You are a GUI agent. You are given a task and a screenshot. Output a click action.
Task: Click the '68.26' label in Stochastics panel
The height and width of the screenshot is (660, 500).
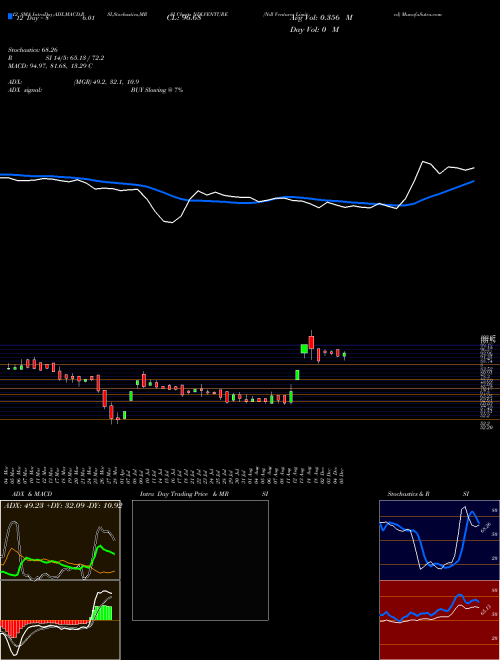(486, 527)
